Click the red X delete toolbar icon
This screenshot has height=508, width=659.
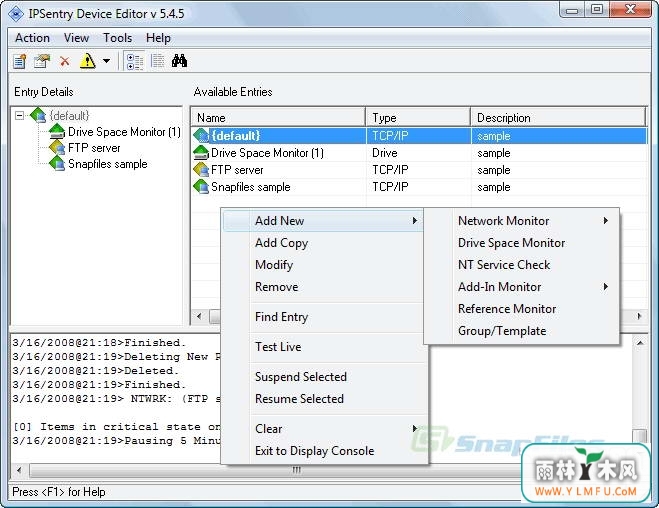[64, 61]
